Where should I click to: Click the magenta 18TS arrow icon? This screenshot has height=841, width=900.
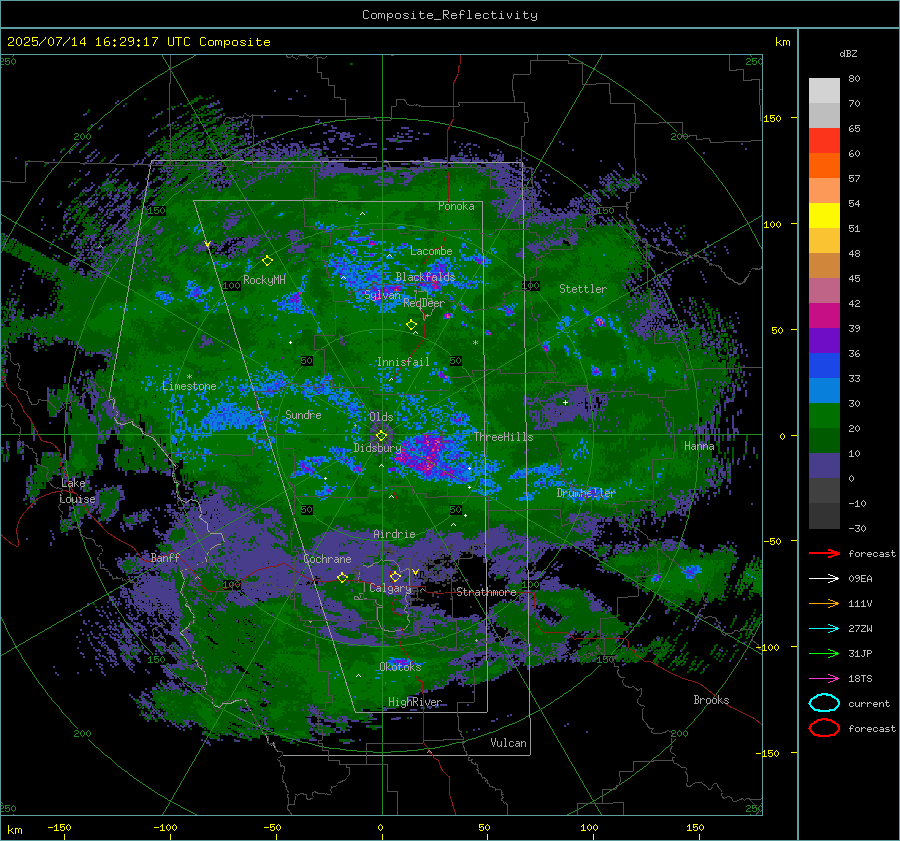coord(824,678)
